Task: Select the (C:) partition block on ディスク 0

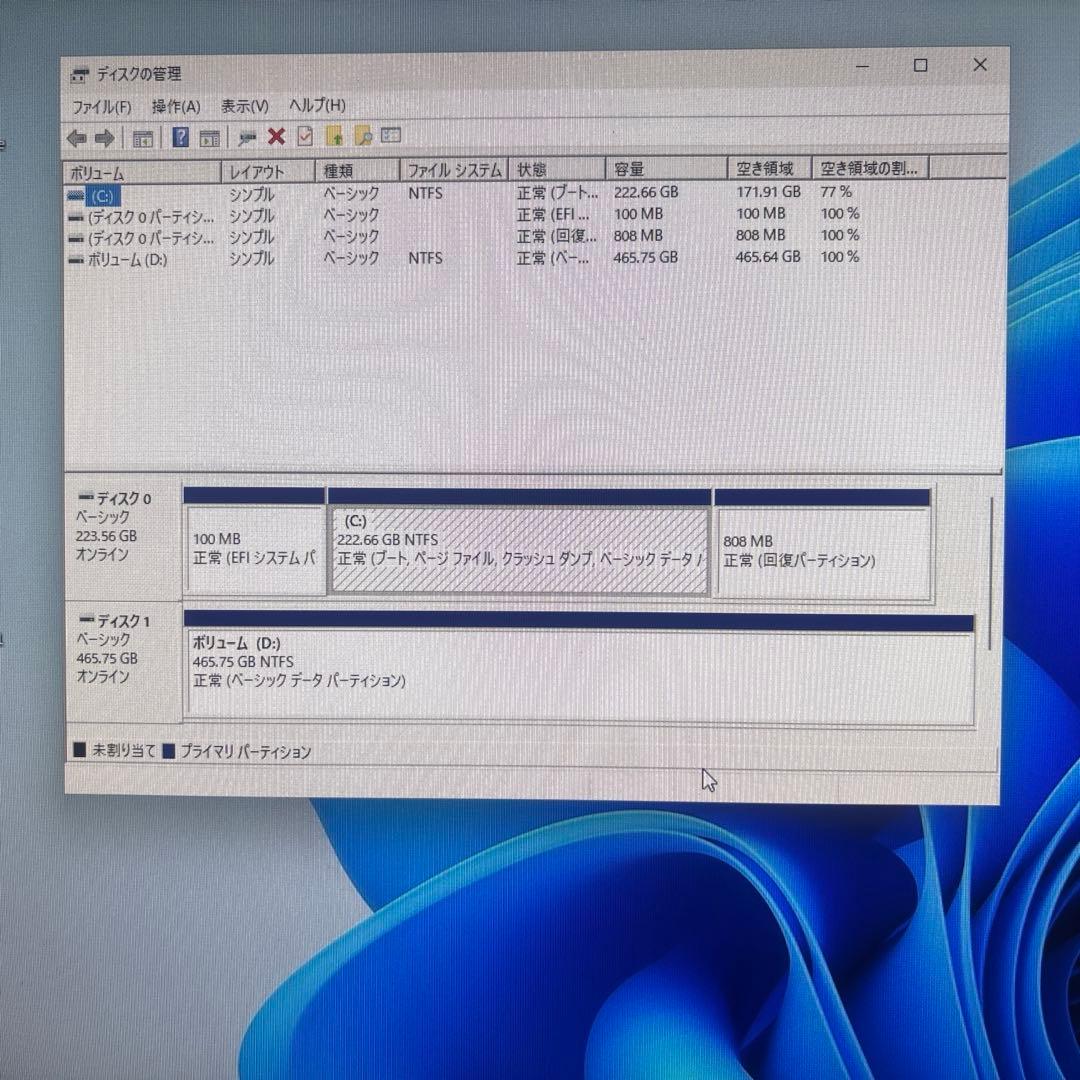Action: coord(518,545)
